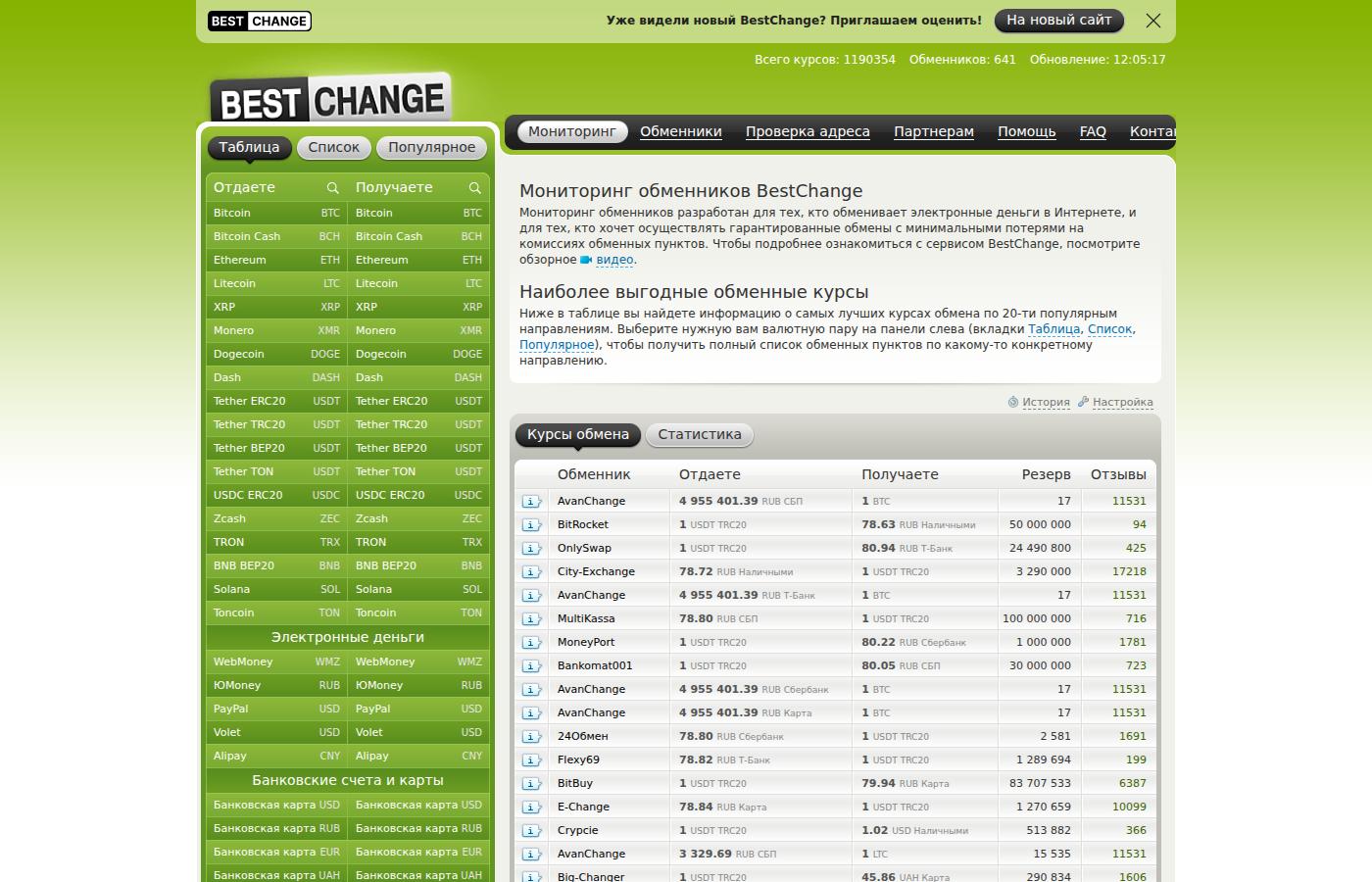Click reviews count 17218 for City-Exchange
Image resolution: width=1372 pixels, height=882 pixels.
pos(1129,571)
